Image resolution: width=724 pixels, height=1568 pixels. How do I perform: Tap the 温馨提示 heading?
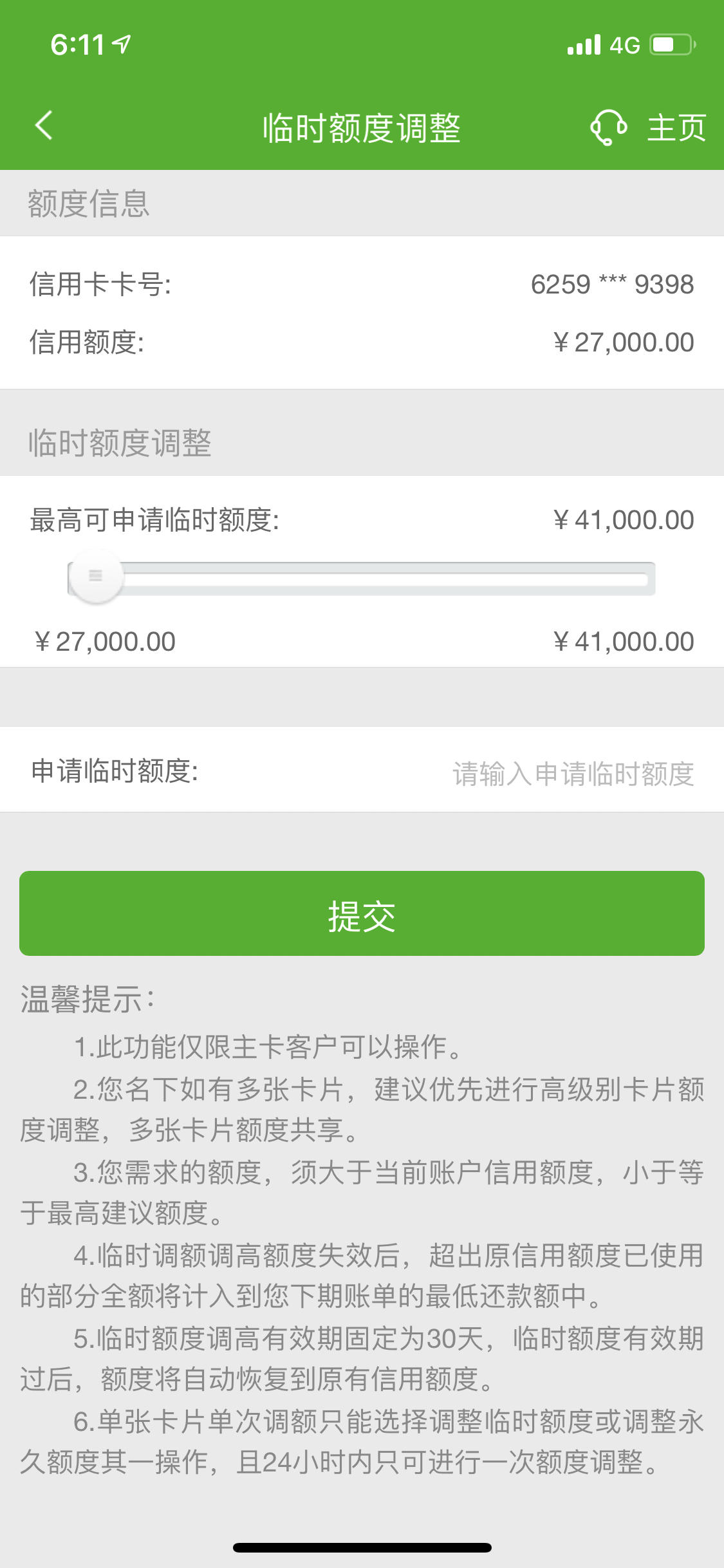88,999
